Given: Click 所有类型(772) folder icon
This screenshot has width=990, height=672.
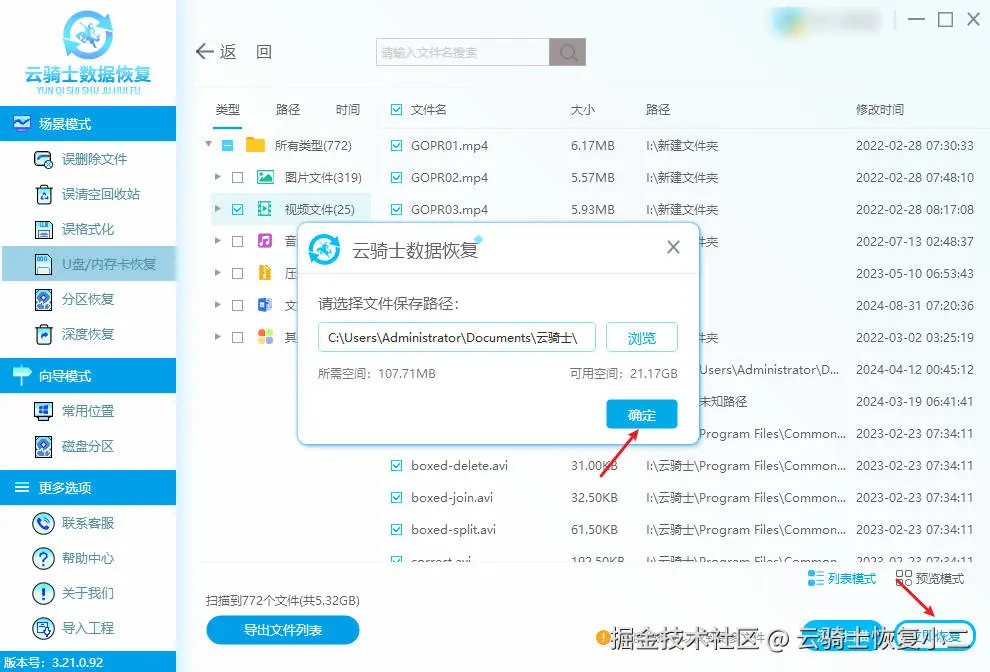Looking at the screenshot, I should click(x=255, y=145).
